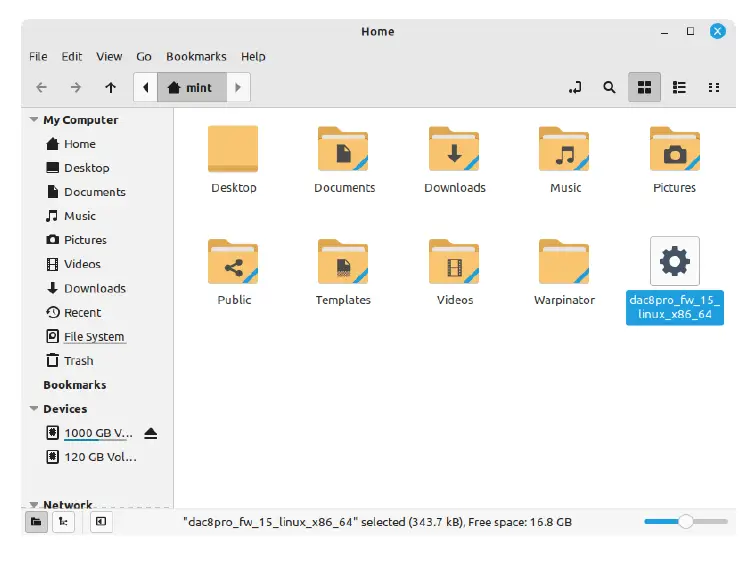Eject the 1000 GB volume
Screen dimensions: 755x575
click(x=151, y=433)
